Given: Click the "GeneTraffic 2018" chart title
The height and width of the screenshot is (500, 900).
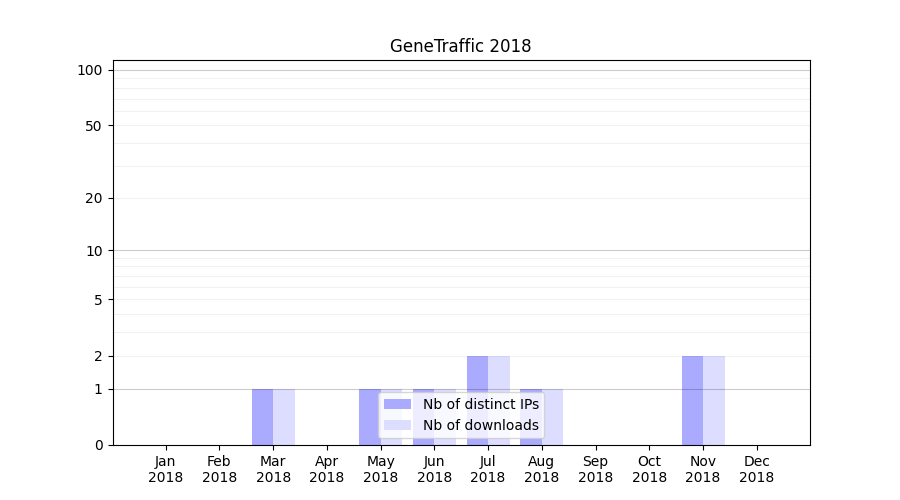Looking at the screenshot, I should coord(460,46).
